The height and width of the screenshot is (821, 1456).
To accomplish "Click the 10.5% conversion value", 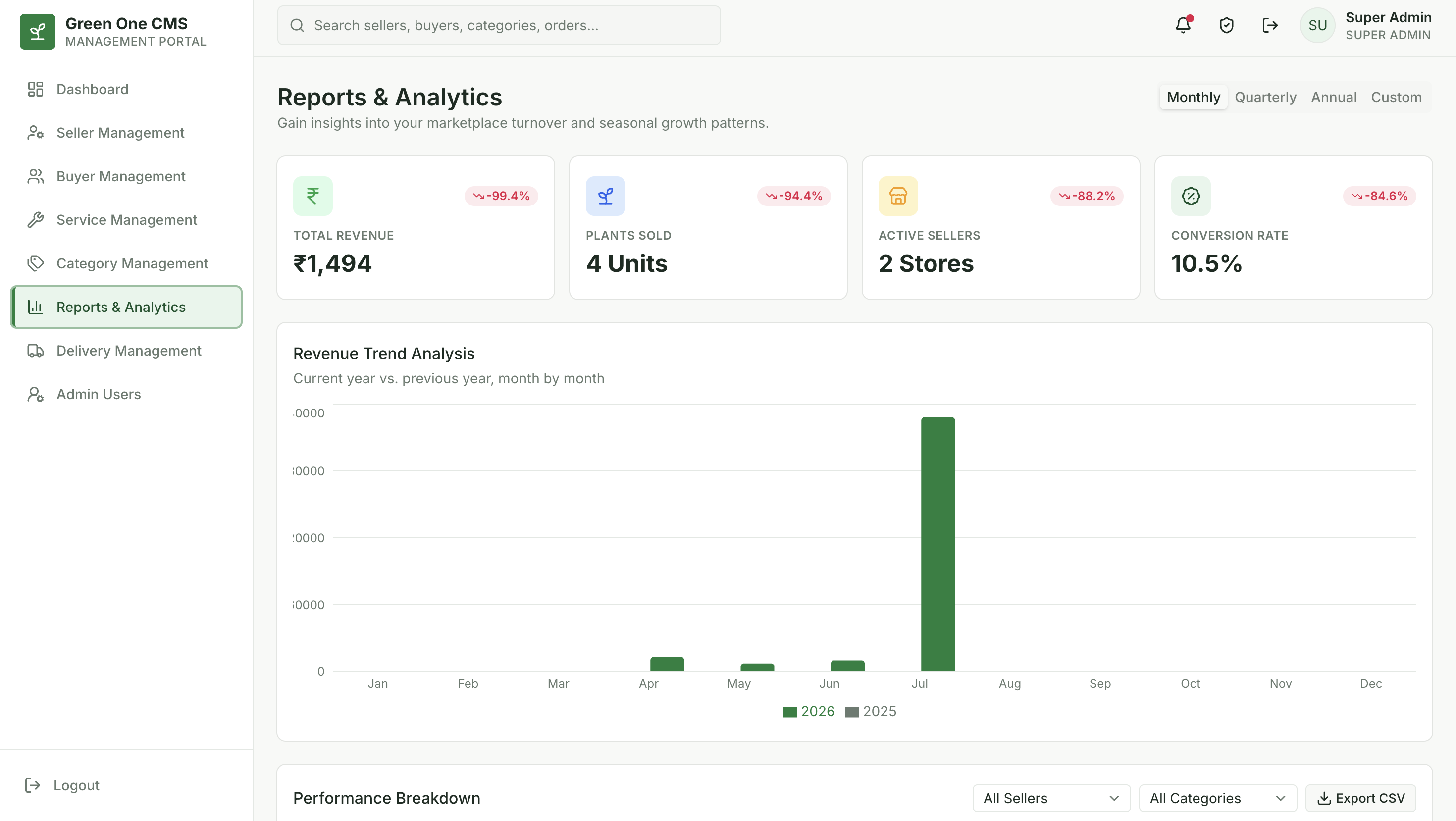I will [1207, 263].
